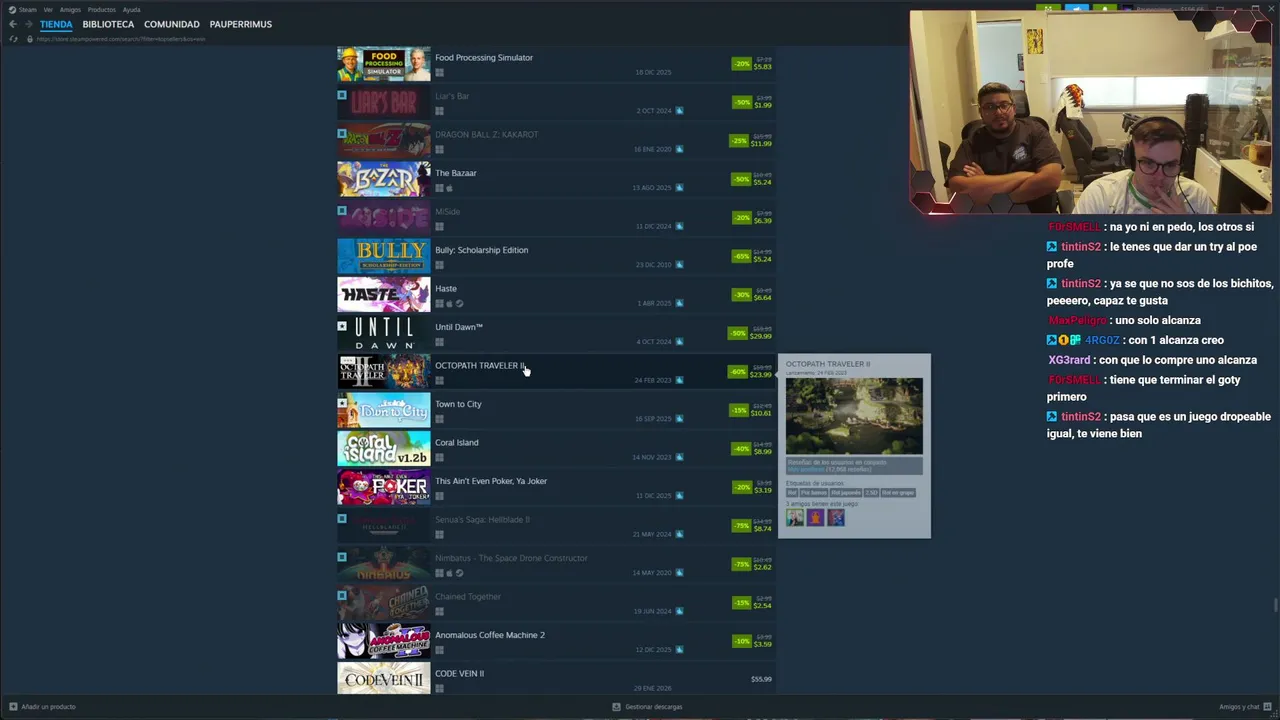Click the first friend avatar in hover popup
Image resolution: width=1280 pixels, height=720 pixels.
click(x=795, y=518)
